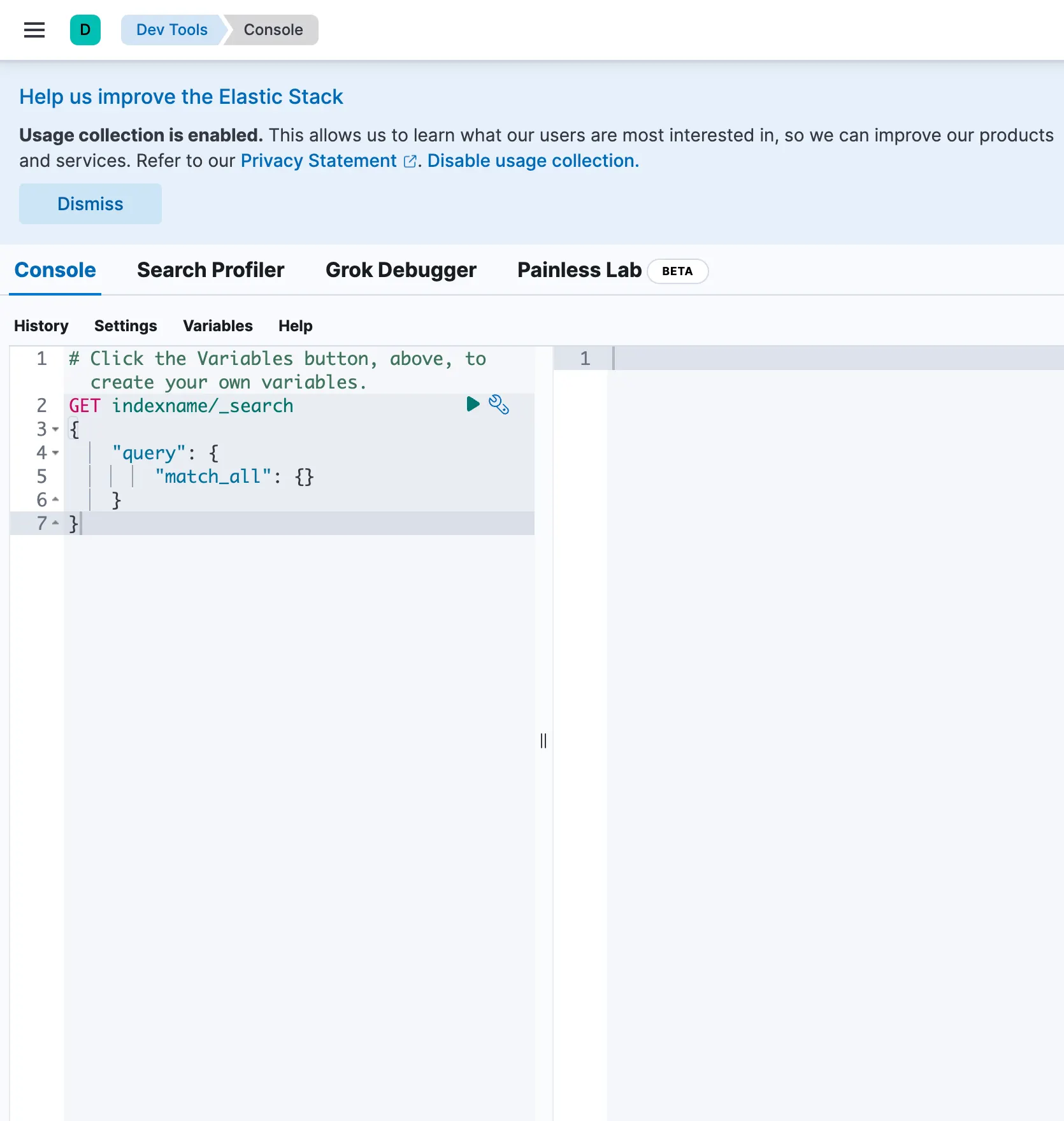Image resolution: width=1064 pixels, height=1121 pixels.
Task: Toggle fold marker on line 6
Action: point(55,499)
